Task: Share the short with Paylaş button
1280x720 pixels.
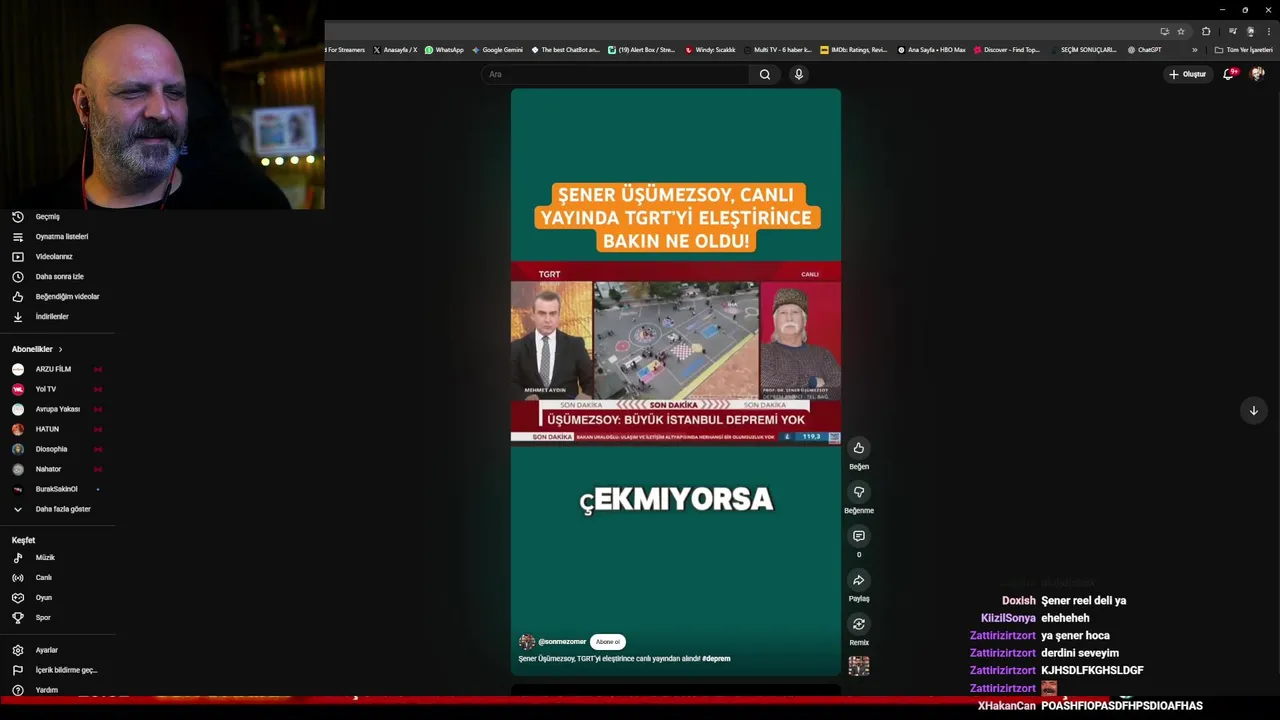Action: click(858, 580)
